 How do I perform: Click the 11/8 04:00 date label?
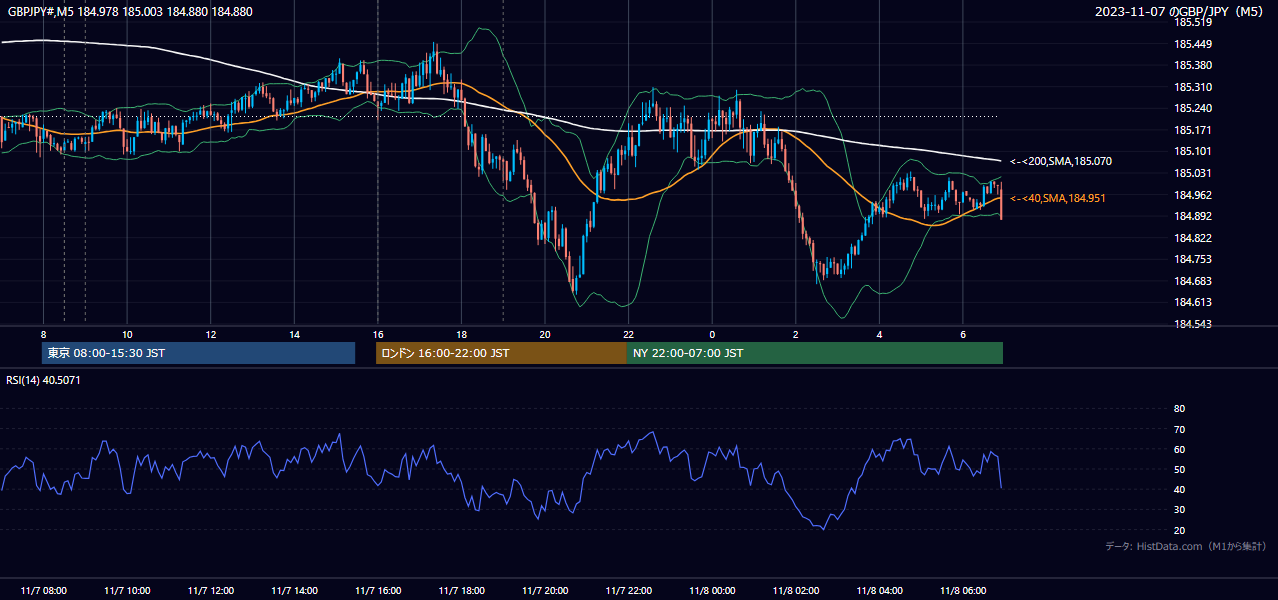[879, 591]
